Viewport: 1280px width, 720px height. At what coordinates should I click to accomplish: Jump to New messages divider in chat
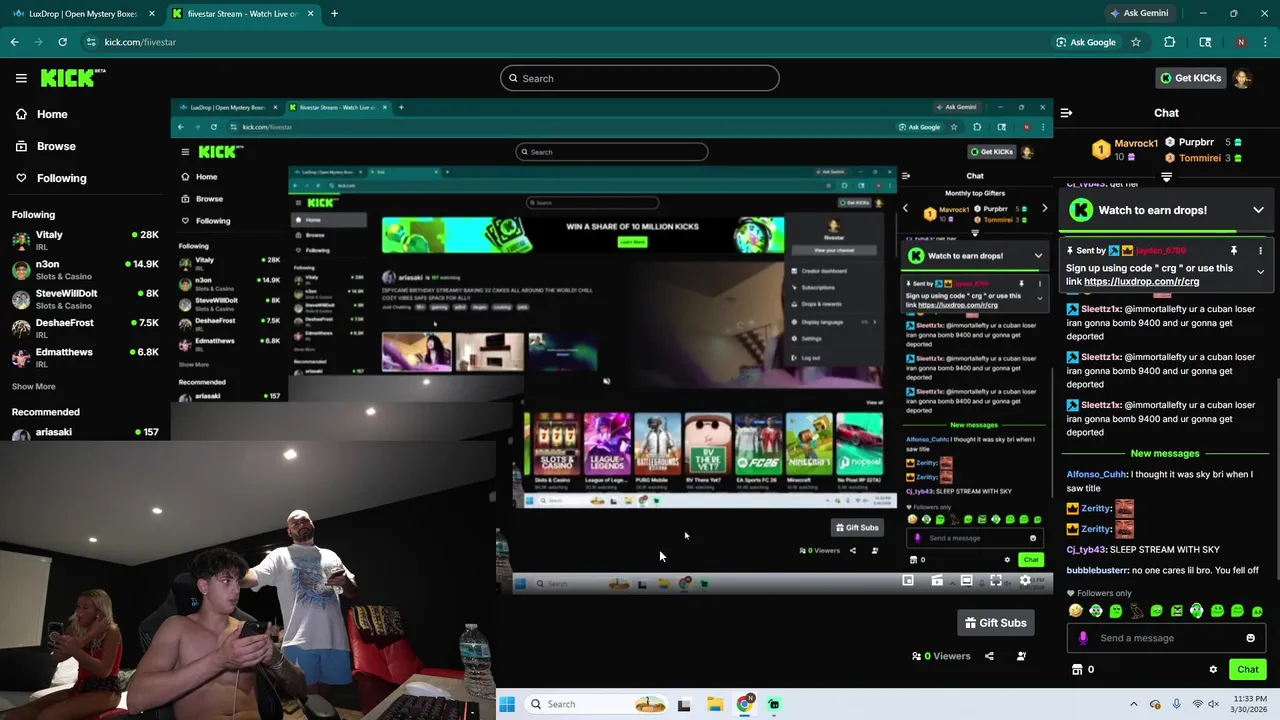(1165, 453)
